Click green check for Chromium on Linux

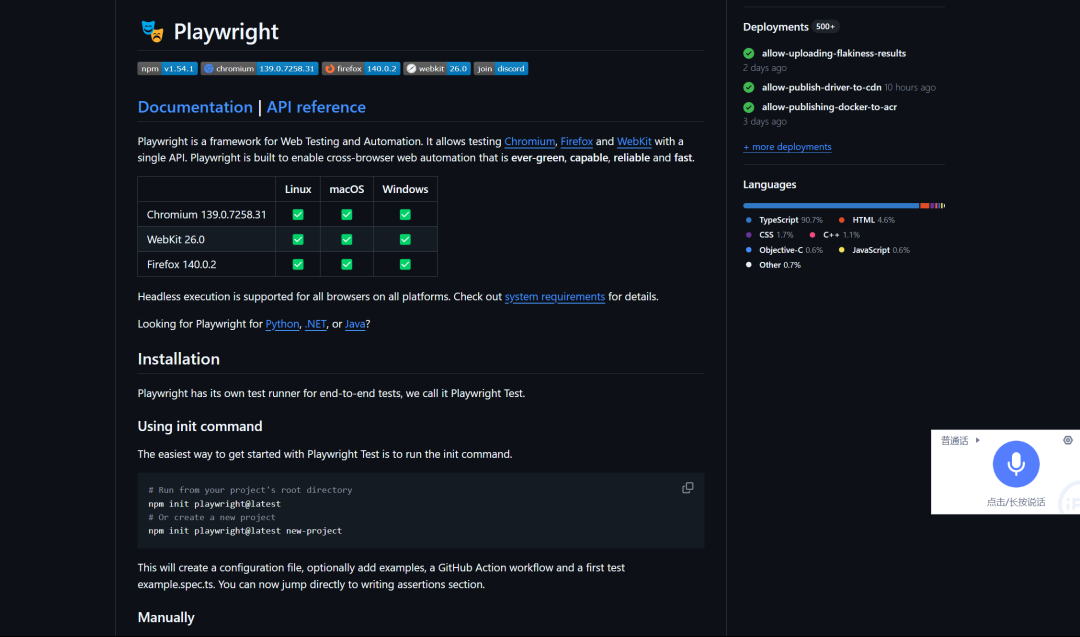click(298, 215)
